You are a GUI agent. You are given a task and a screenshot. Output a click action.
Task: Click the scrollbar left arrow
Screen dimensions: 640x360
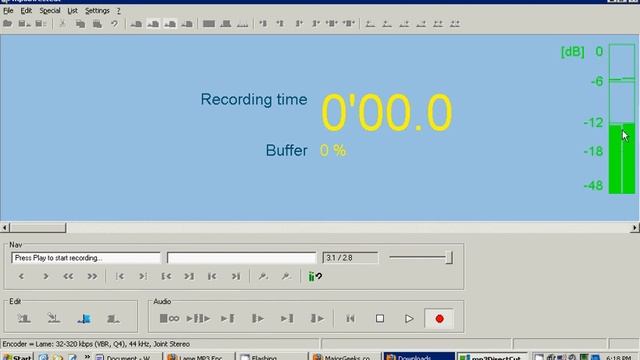(5, 228)
